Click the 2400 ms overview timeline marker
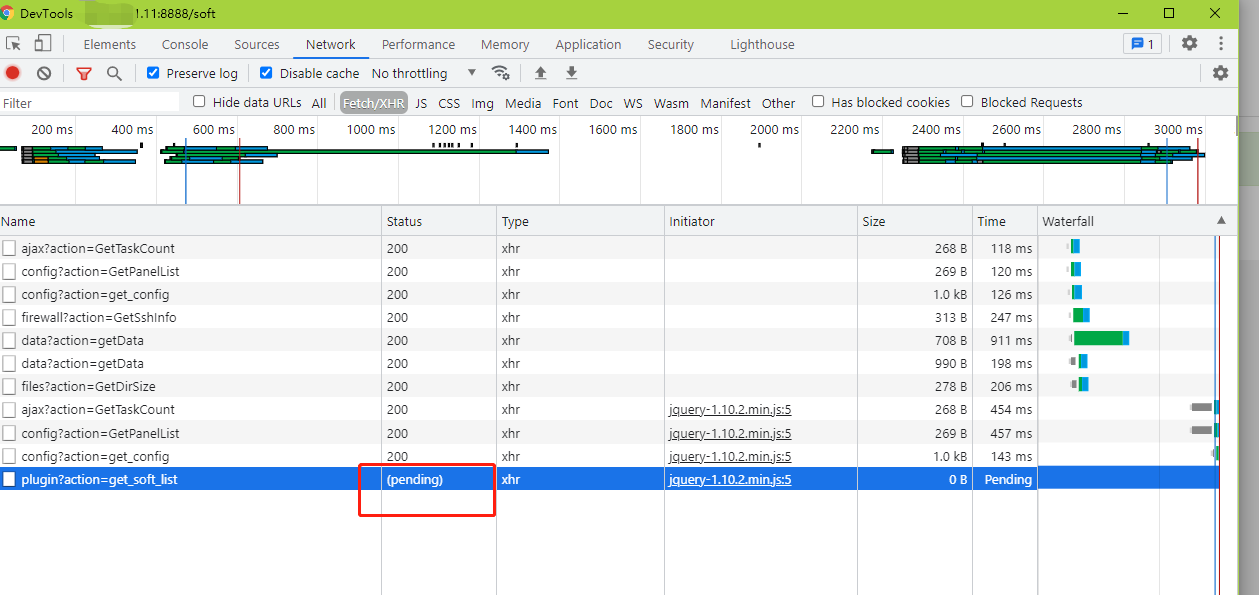 [x=936, y=129]
